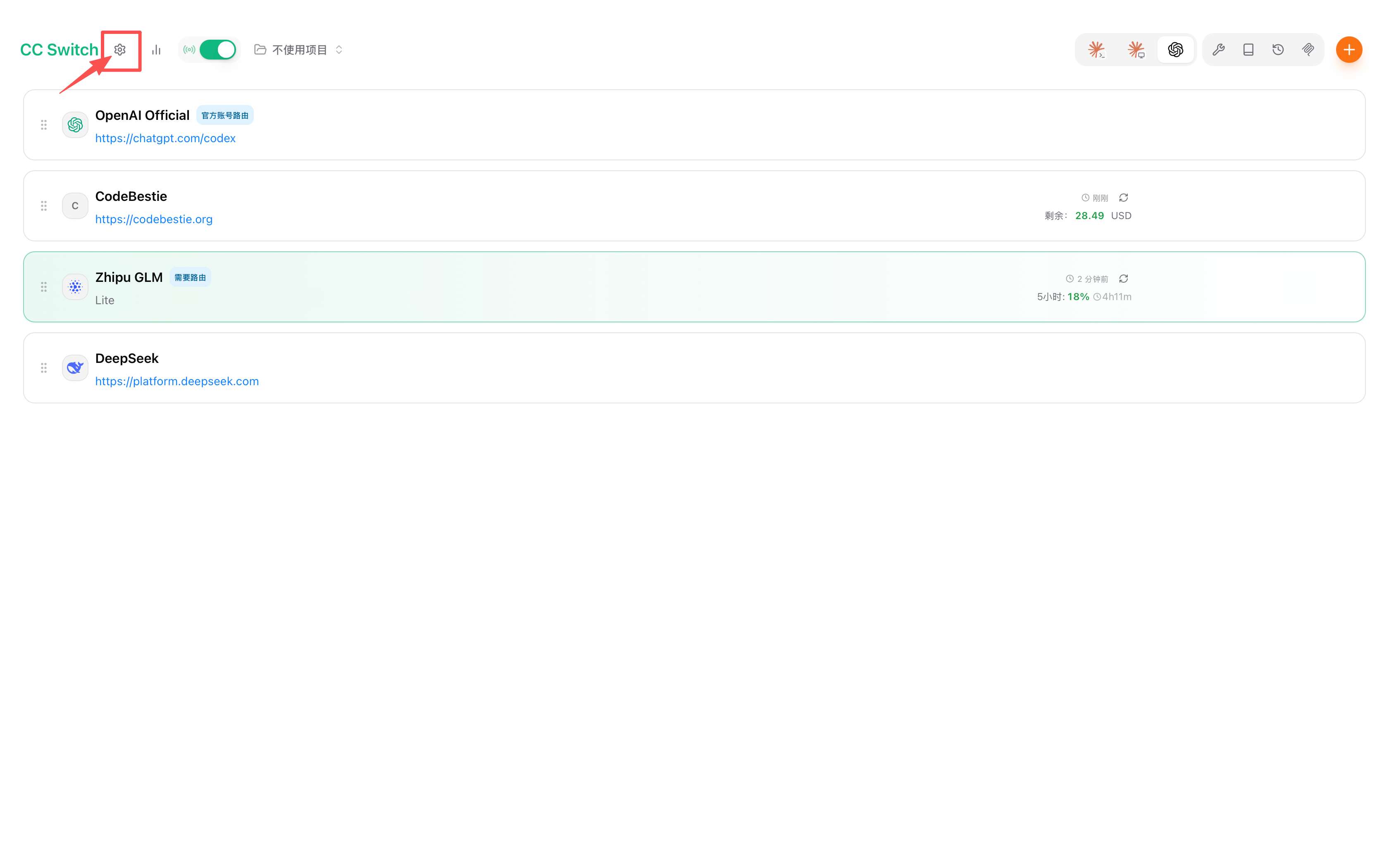The height and width of the screenshot is (868, 1389).
Task: Switch to the Claude terminal app tab
Action: 1096,50
